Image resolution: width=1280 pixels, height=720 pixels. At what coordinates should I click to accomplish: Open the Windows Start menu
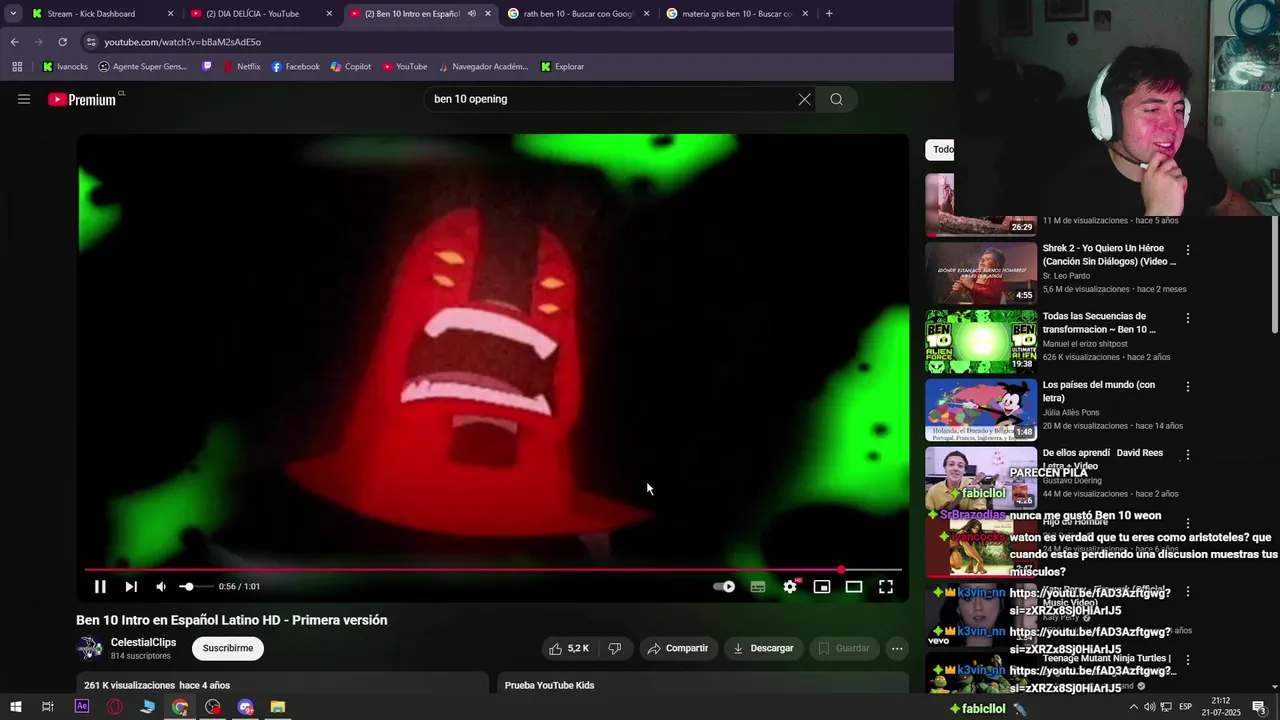[15, 707]
